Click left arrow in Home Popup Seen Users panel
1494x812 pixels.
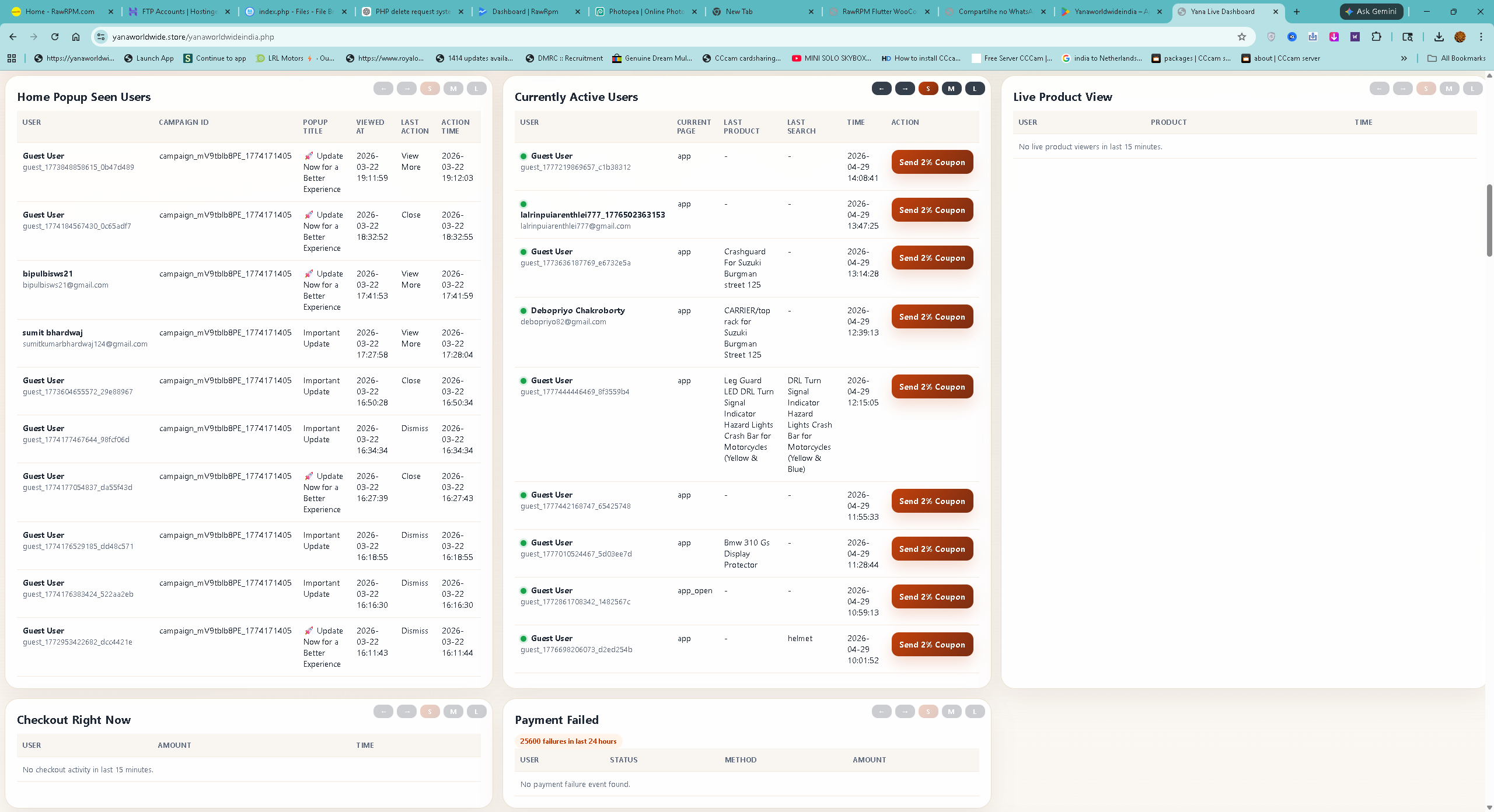383,89
